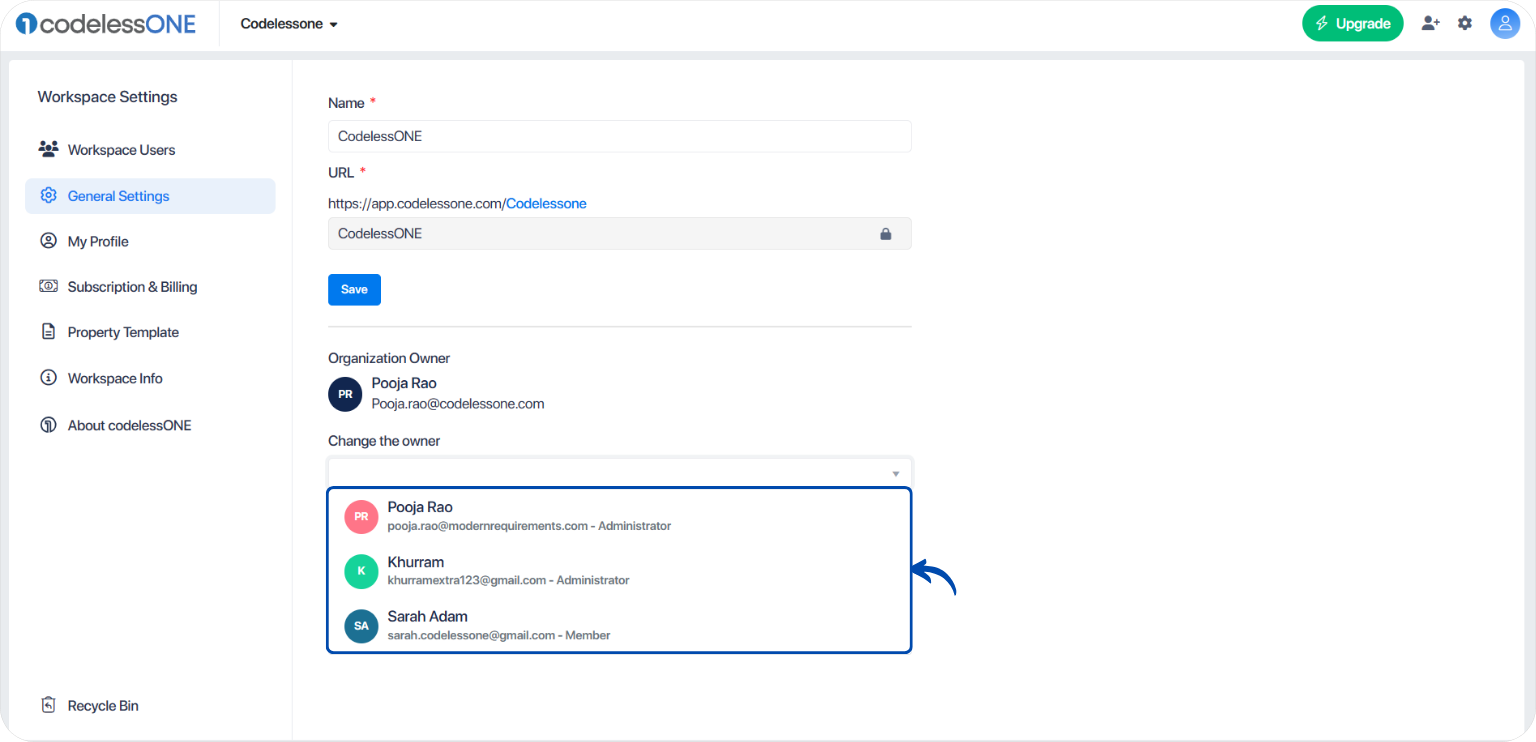The height and width of the screenshot is (742, 1536).
Task: Click the pooja.rao@modernrequirements.com email text
Action: 488,526
